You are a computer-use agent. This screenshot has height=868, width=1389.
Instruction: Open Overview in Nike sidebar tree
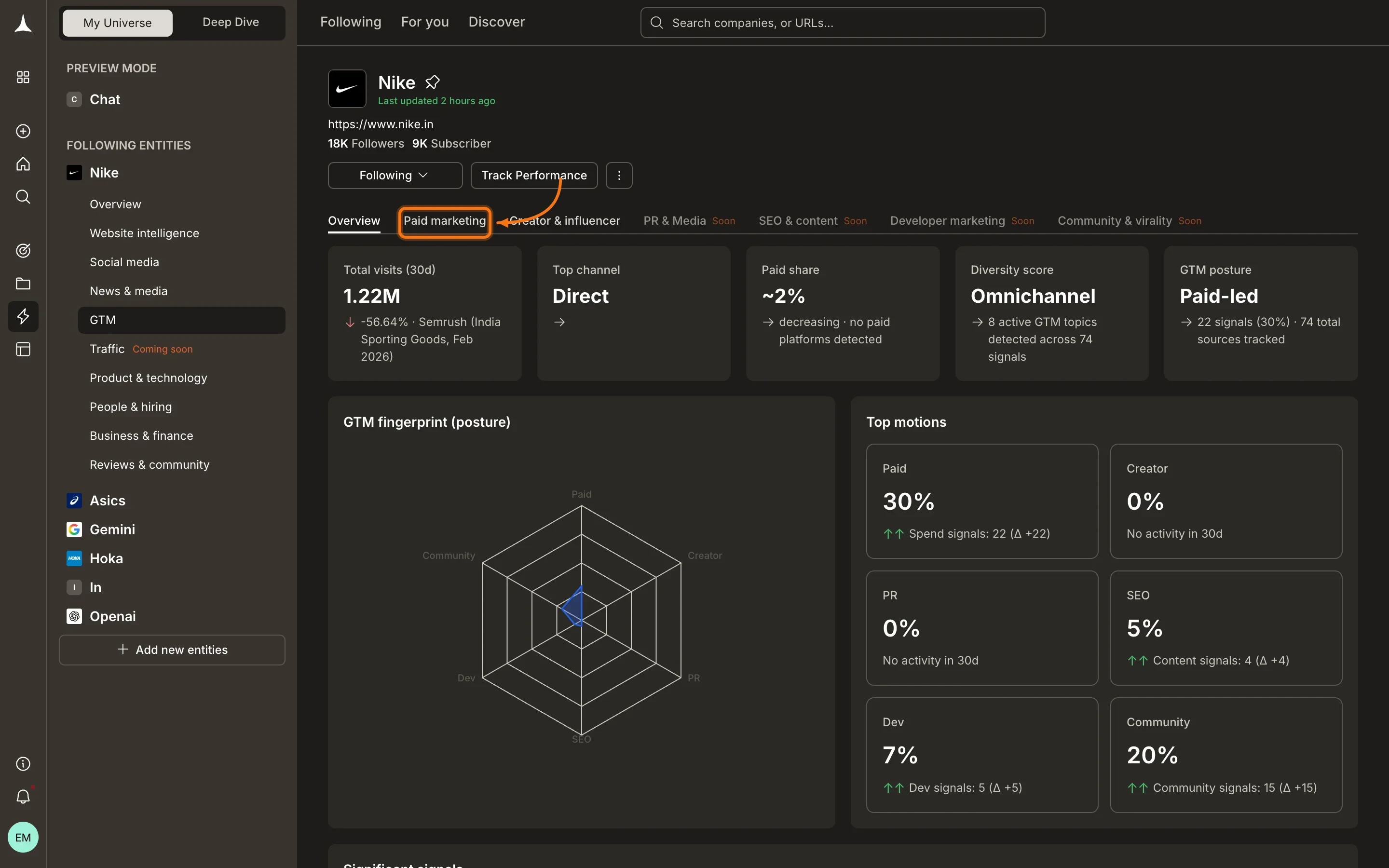[115, 204]
